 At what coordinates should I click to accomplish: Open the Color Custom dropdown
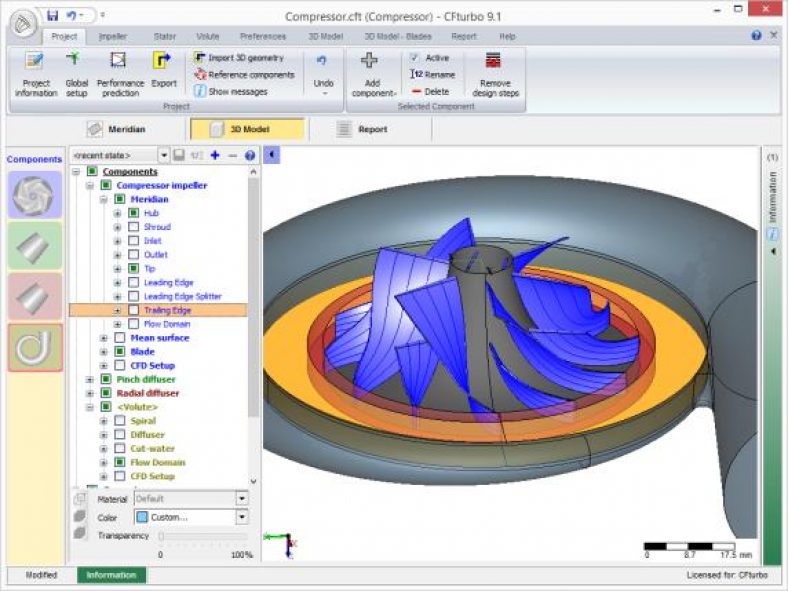(x=242, y=517)
